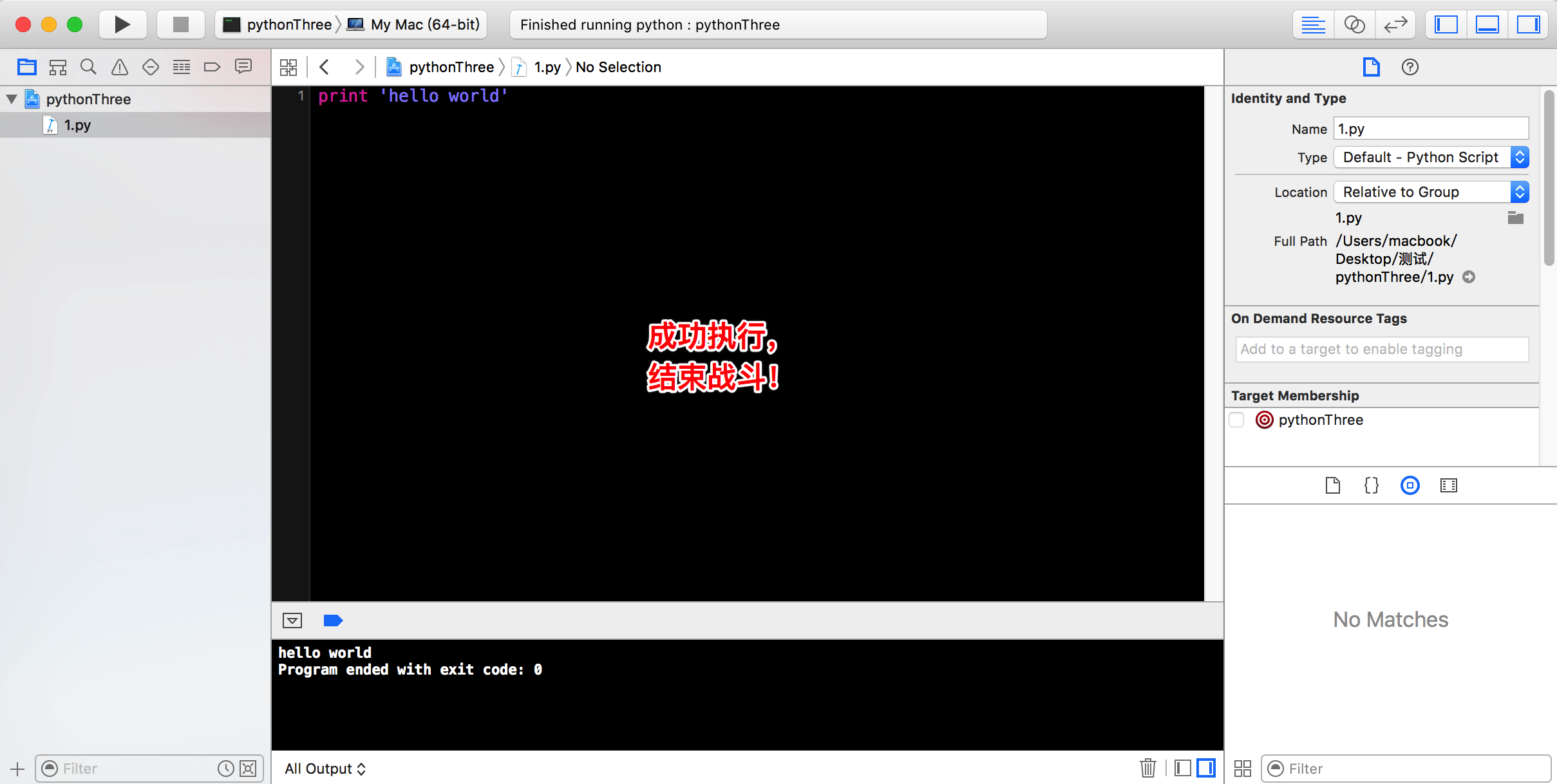Select the Object library circle icon
The image size is (1557, 784).
click(1410, 485)
